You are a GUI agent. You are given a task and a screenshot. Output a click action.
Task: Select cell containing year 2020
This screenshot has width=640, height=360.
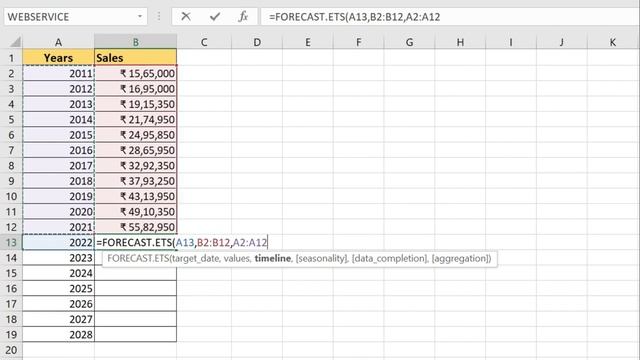click(x=58, y=211)
